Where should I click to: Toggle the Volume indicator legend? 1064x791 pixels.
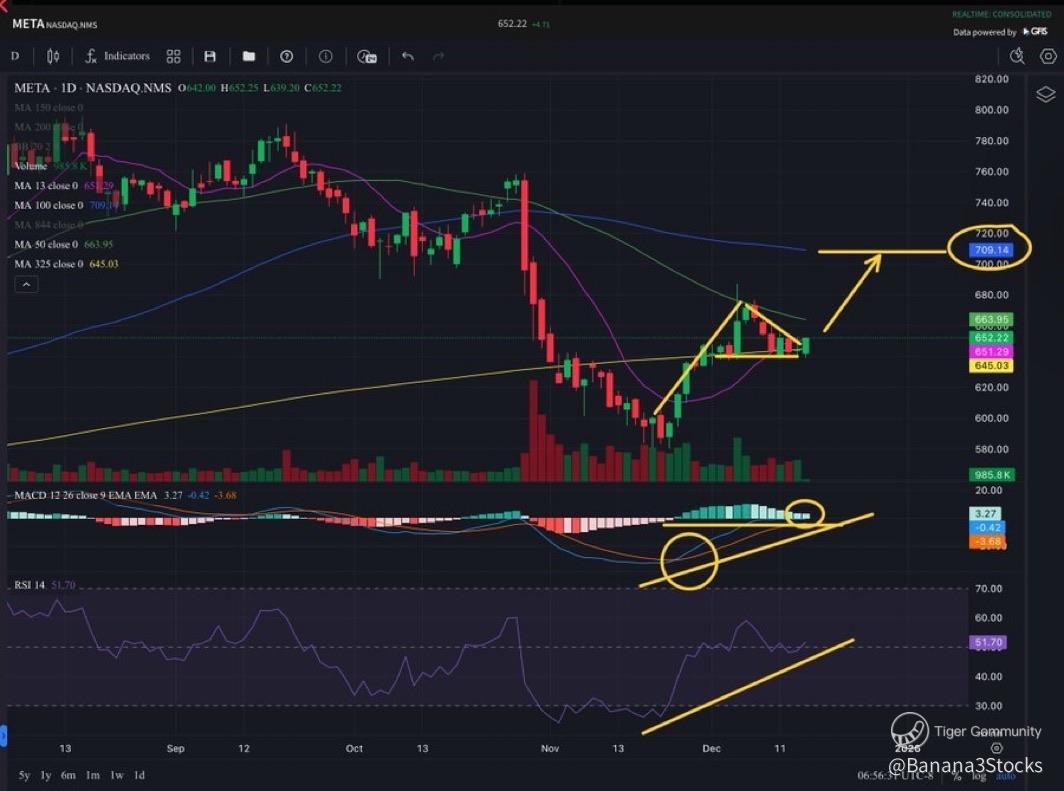pos(50,166)
